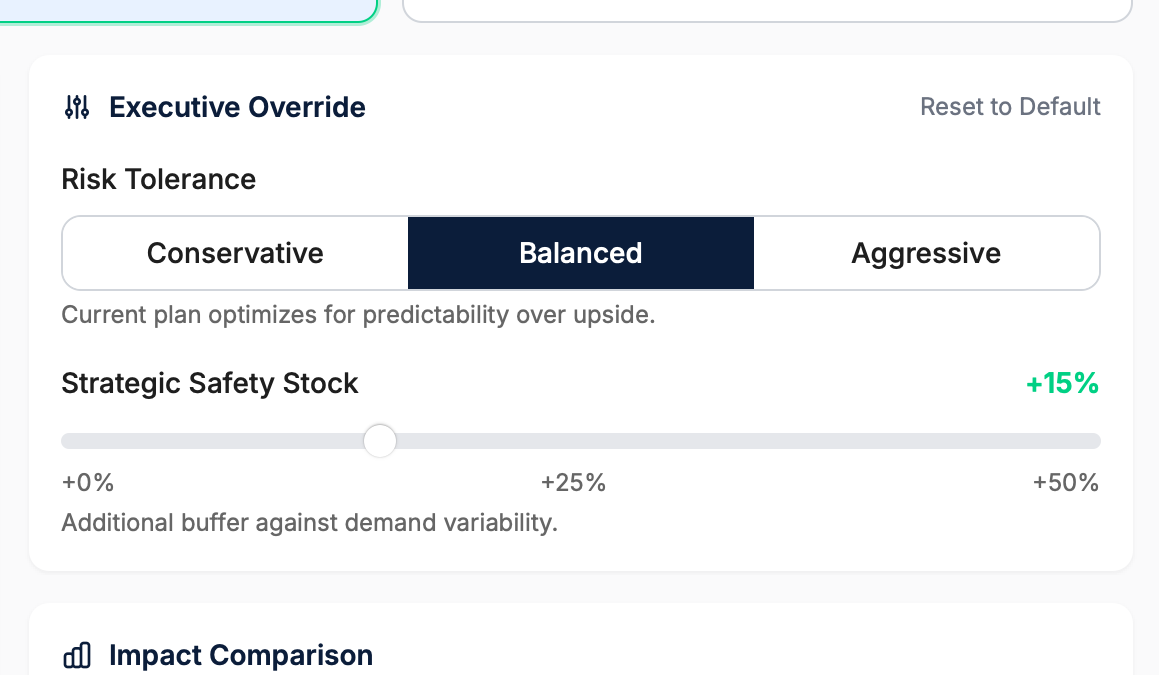Click the Risk Tolerance heading
This screenshot has width=1159, height=675.
tap(158, 179)
